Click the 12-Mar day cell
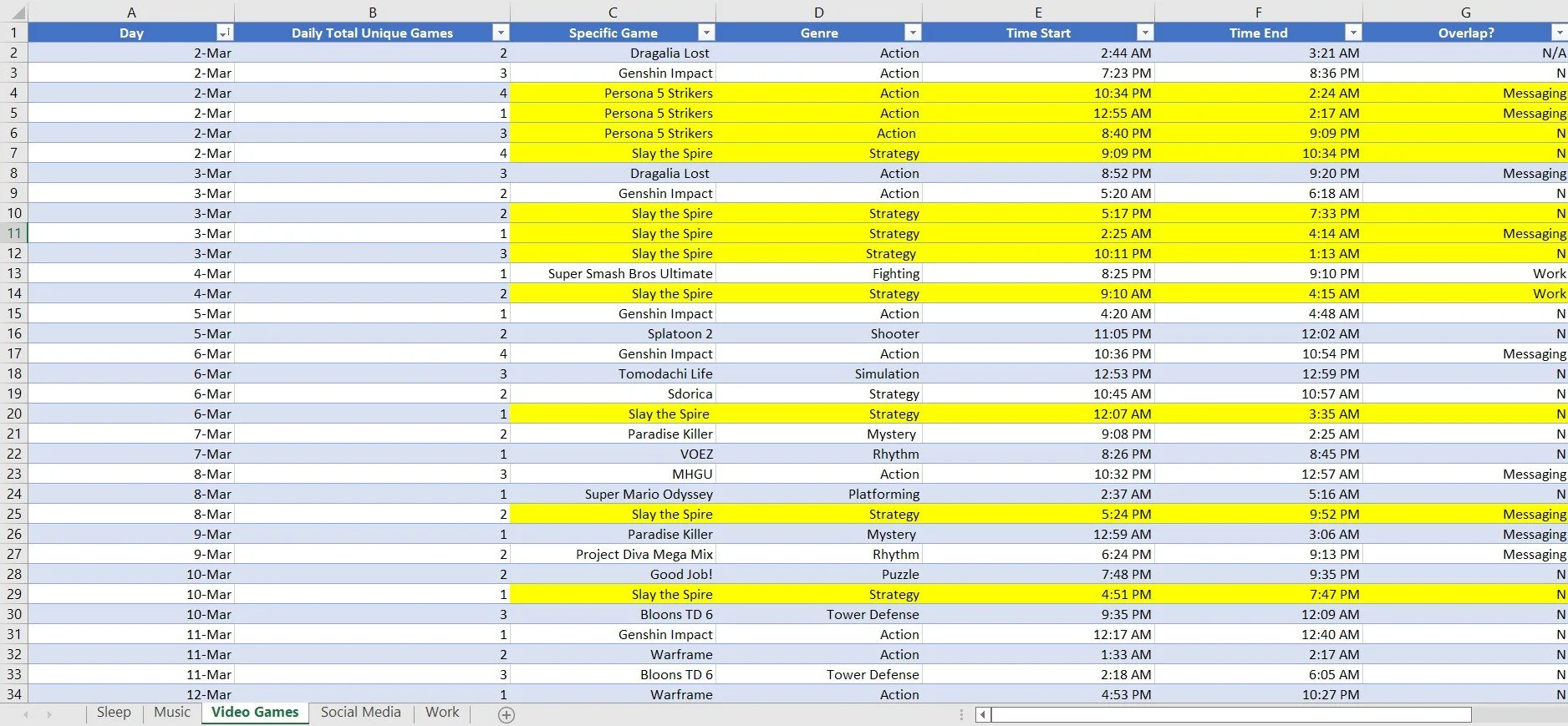Viewport: 1568px width, 726px height. [131, 694]
